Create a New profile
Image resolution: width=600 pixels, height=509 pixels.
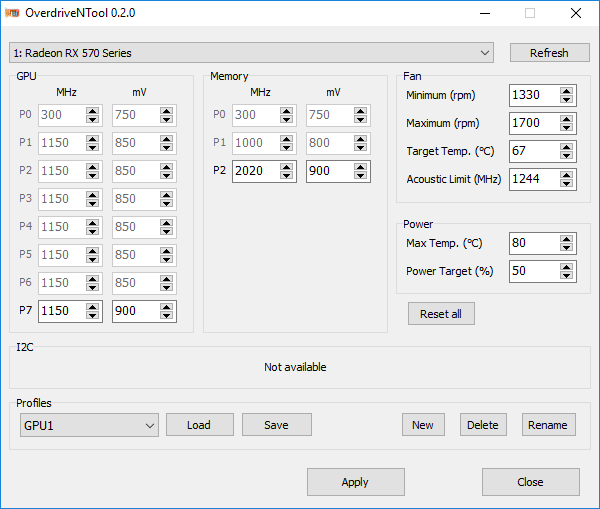pyautogui.click(x=423, y=425)
